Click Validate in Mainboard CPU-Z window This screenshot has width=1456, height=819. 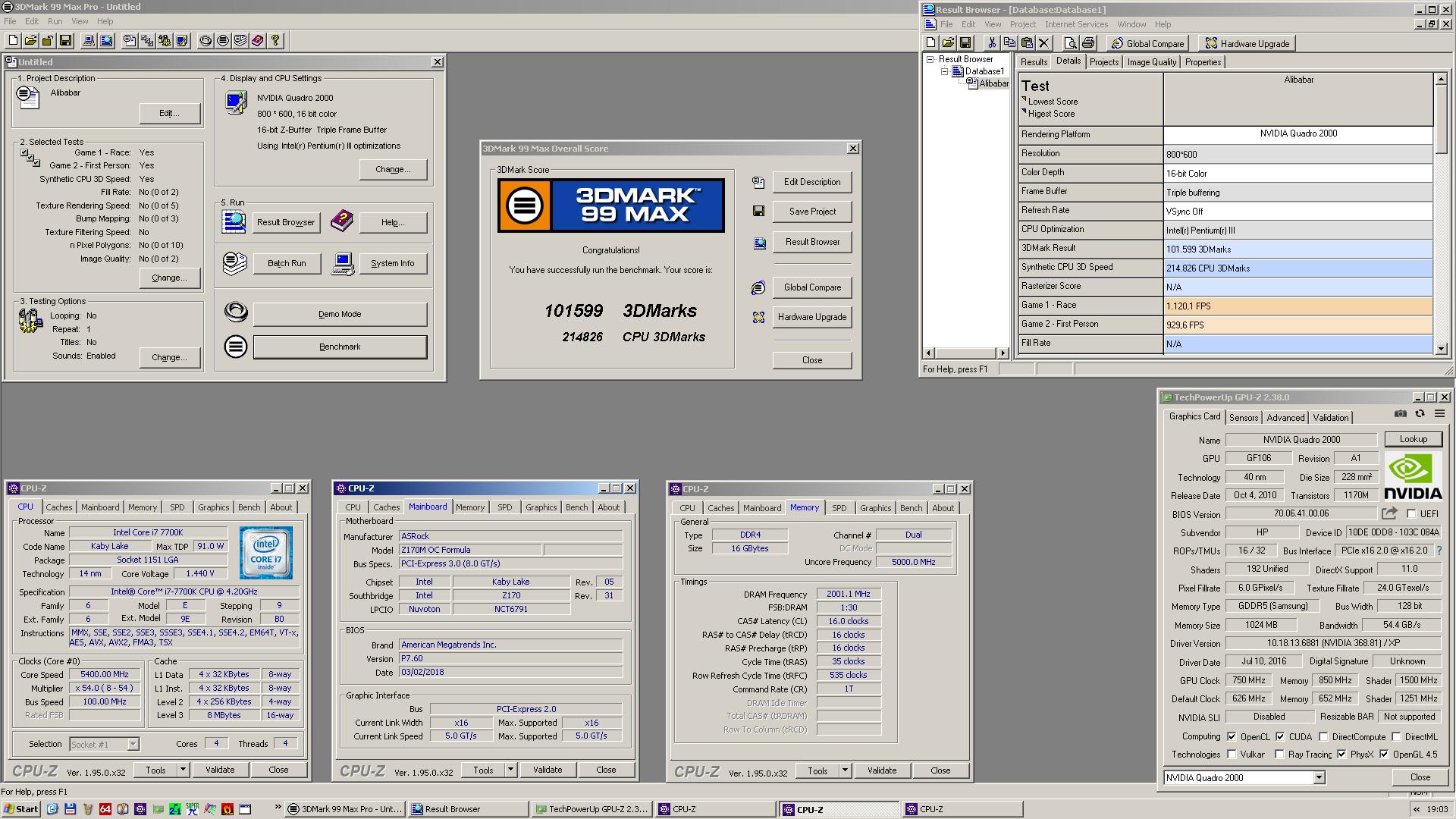pyautogui.click(x=548, y=770)
